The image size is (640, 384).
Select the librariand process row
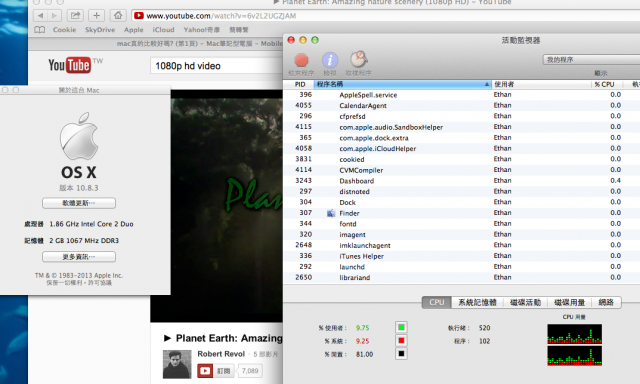click(x=461, y=277)
